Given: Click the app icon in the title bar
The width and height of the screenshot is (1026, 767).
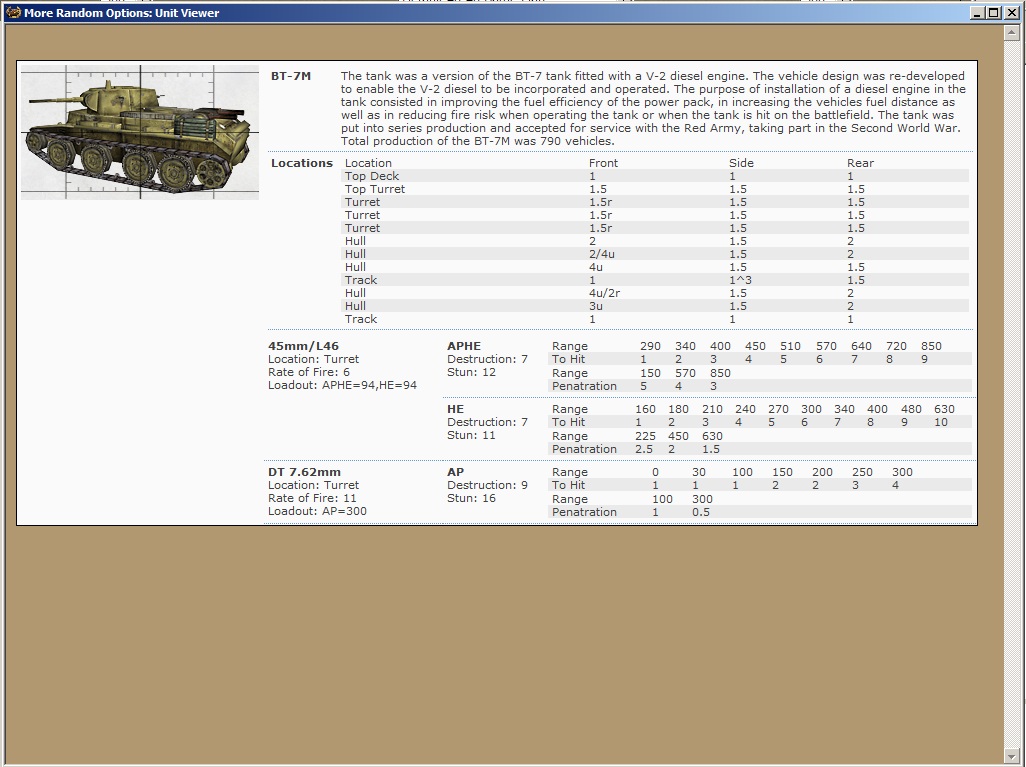Looking at the screenshot, I should tap(13, 12).
